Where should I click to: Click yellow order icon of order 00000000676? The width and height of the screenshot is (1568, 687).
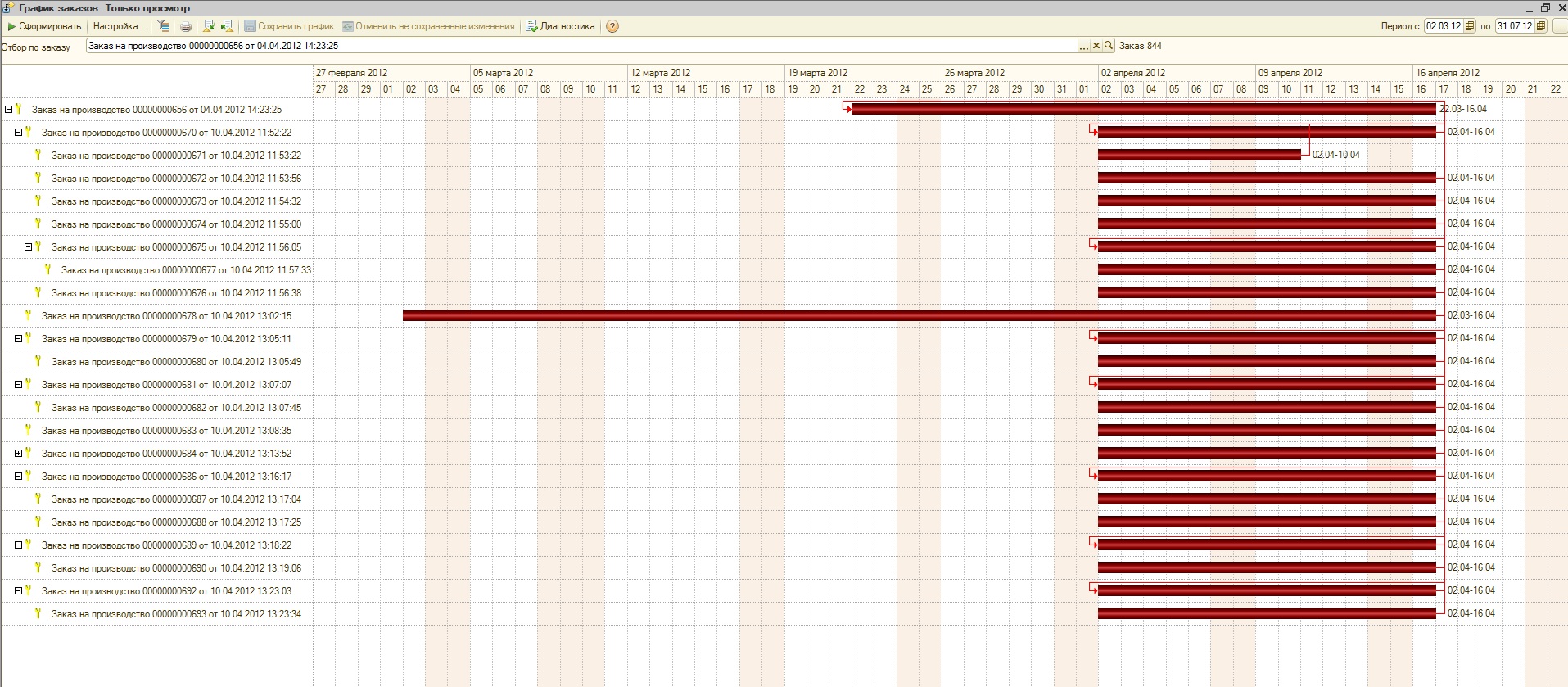(x=38, y=292)
